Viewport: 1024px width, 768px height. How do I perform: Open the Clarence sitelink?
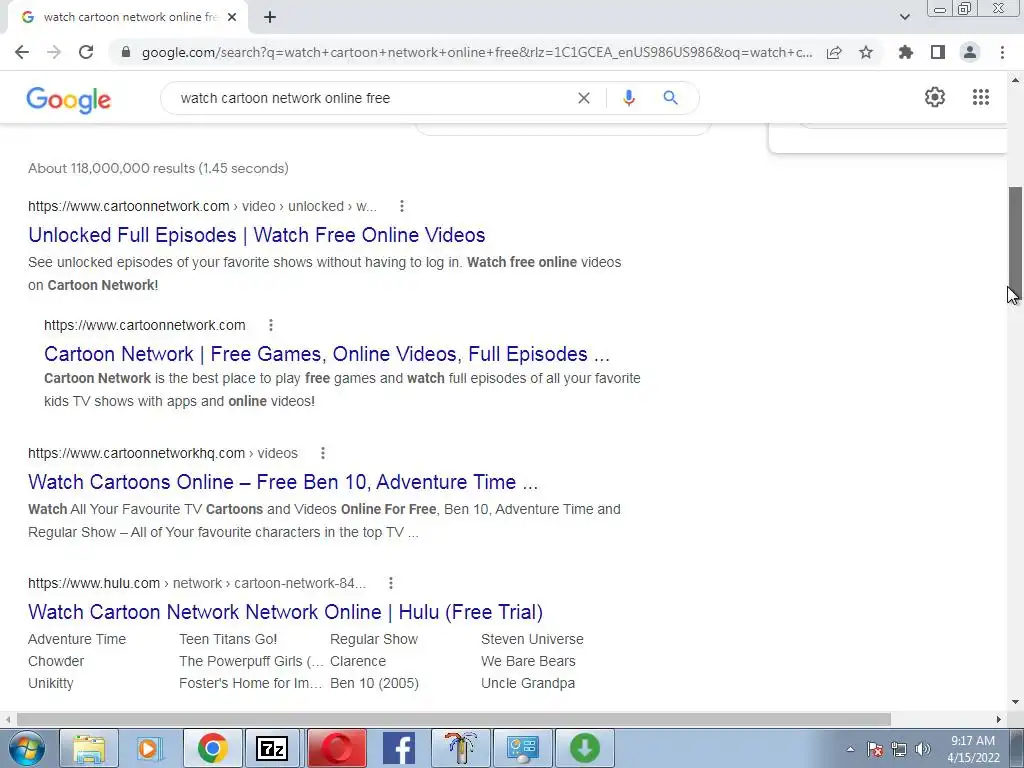pyautogui.click(x=358, y=662)
